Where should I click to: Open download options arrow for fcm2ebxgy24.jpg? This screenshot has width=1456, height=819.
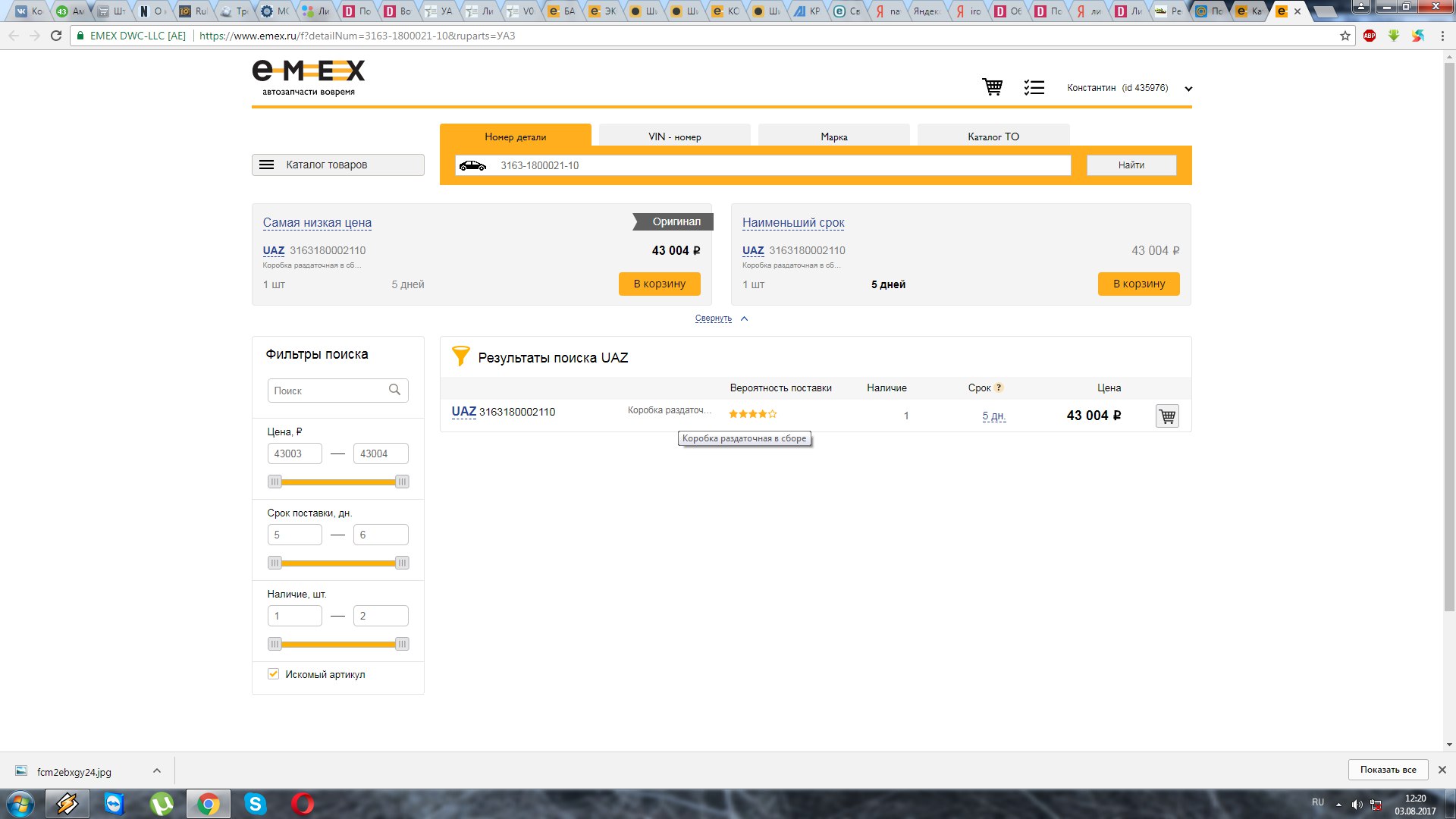(x=157, y=770)
